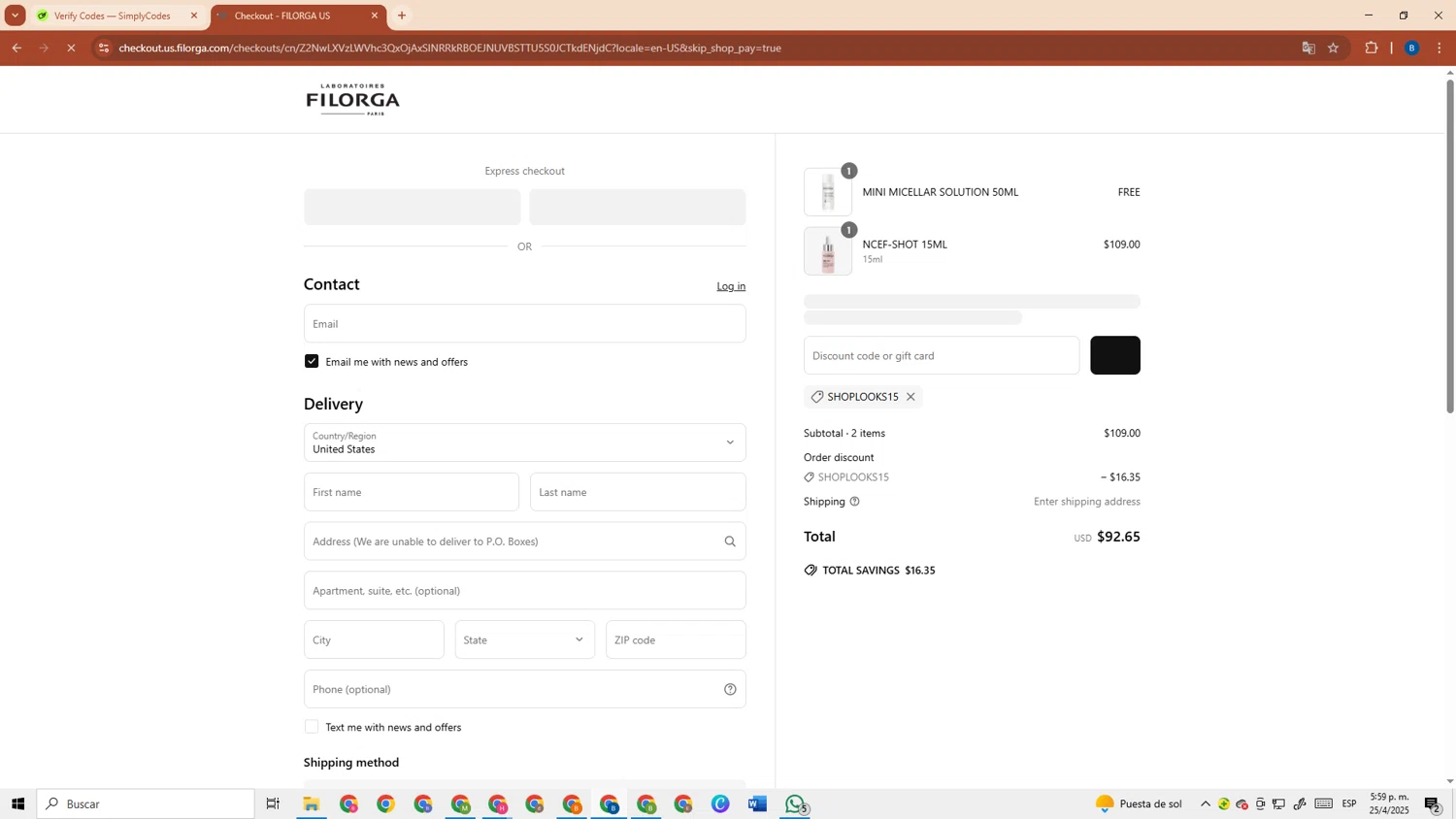Open the phone field help icon
This screenshot has height=819, width=1456.
tap(730, 689)
